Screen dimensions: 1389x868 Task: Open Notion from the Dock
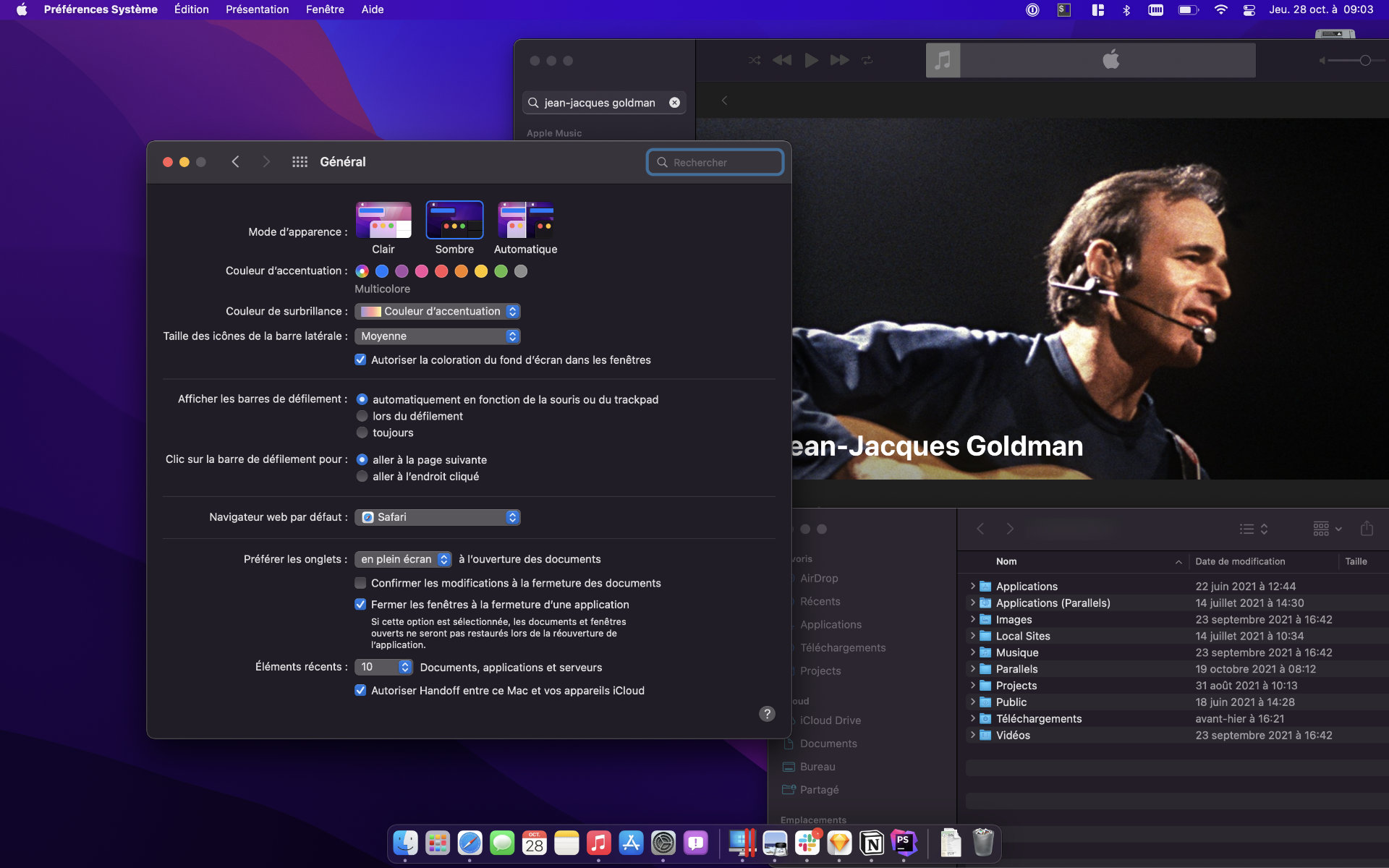coord(872,843)
